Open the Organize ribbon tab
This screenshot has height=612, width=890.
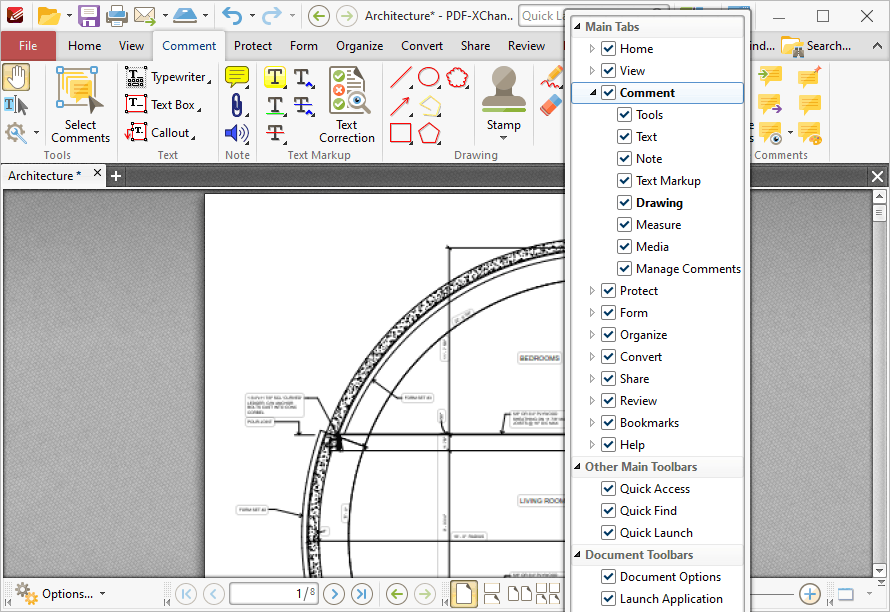click(x=359, y=46)
